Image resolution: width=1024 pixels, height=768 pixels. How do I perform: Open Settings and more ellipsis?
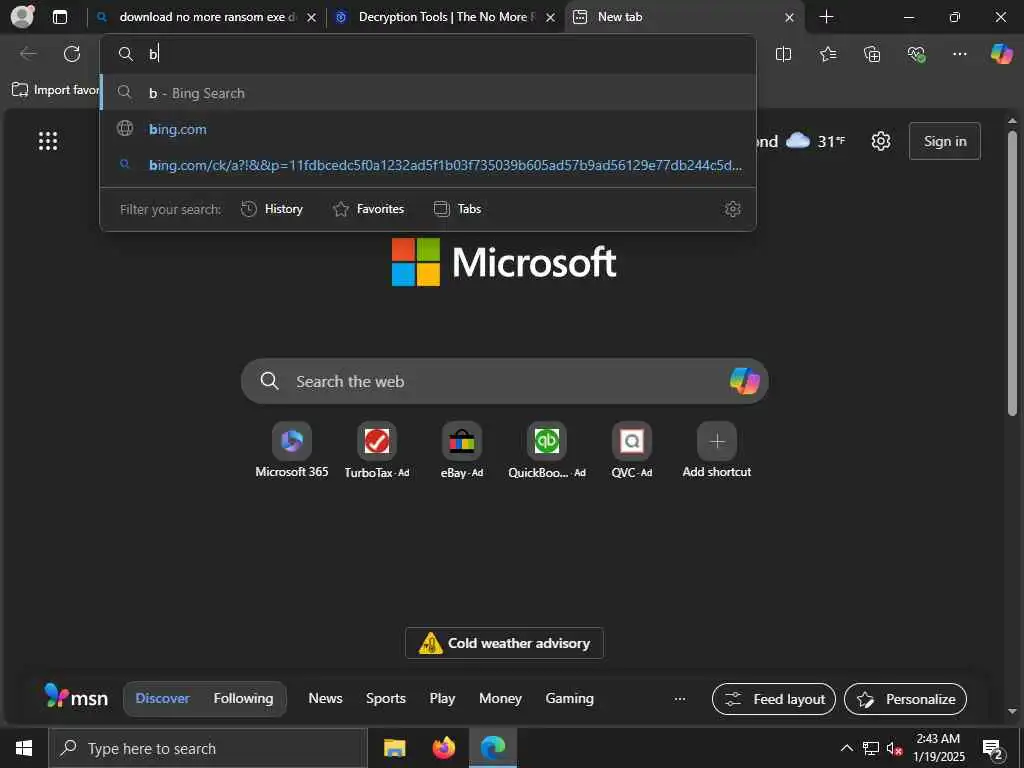959,54
